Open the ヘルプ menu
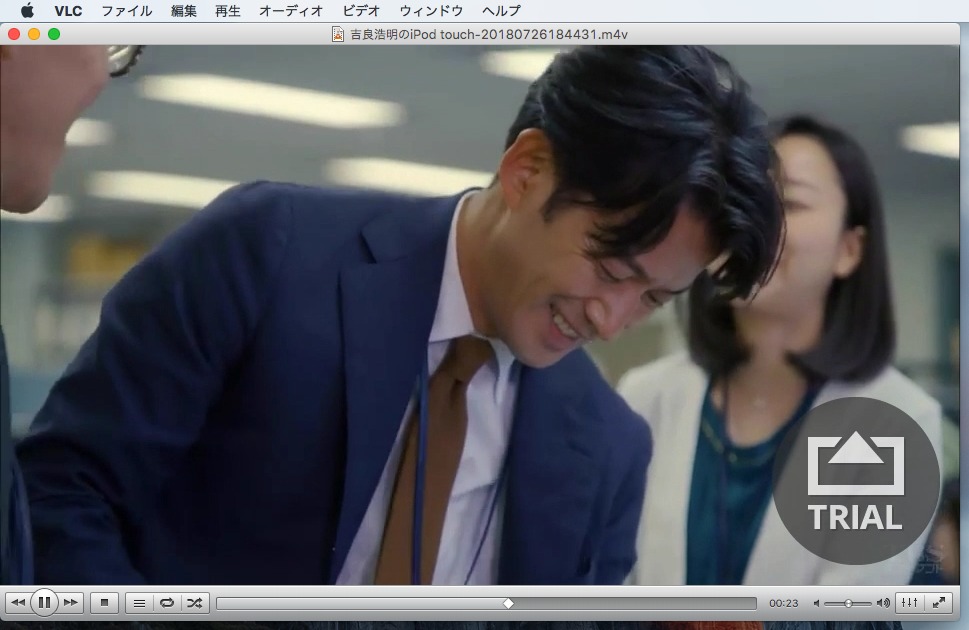The height and width of the screenshot is (630, 969). point(501,11)
